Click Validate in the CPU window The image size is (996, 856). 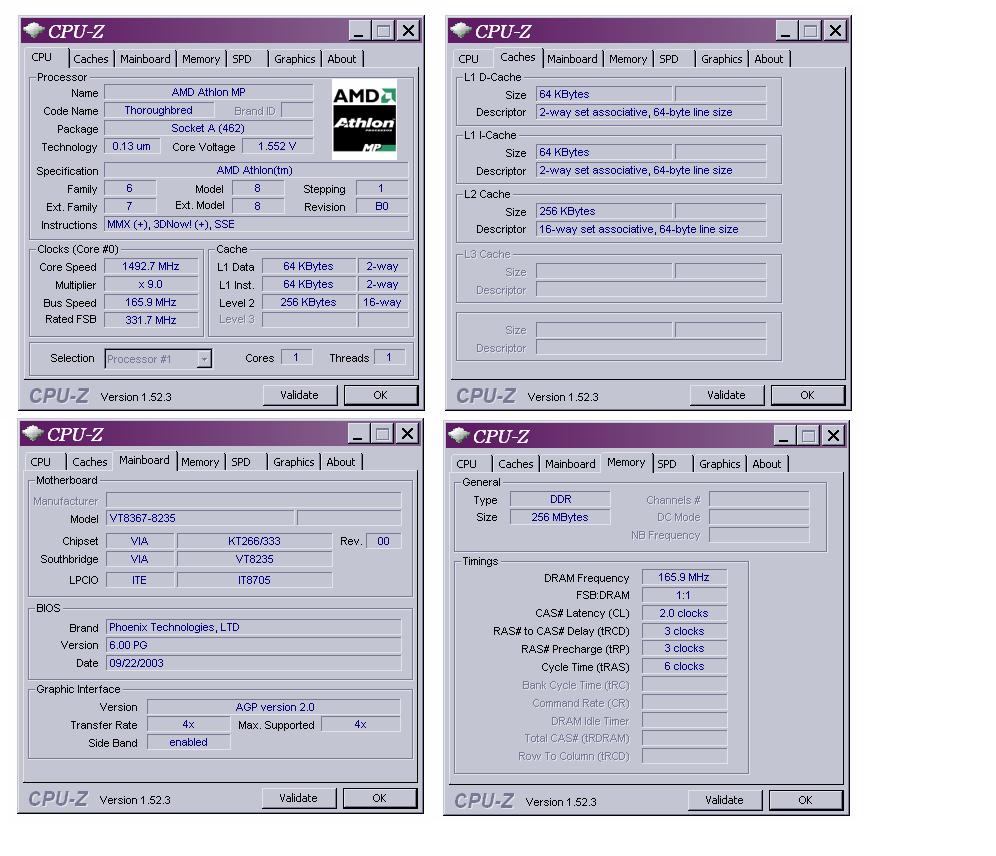pyautogui.click(x=300, y=395)
